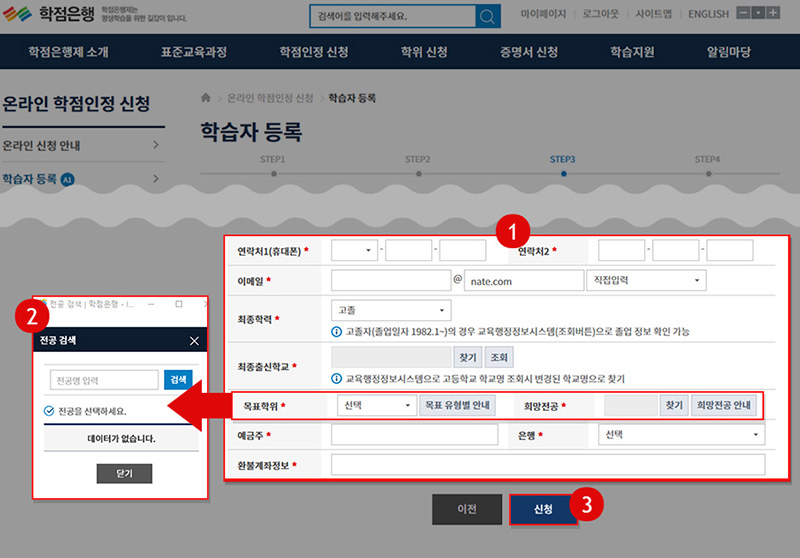Click the magnifier search icon in header
This screenshot has height=558, width=800.
coord(487,17)
